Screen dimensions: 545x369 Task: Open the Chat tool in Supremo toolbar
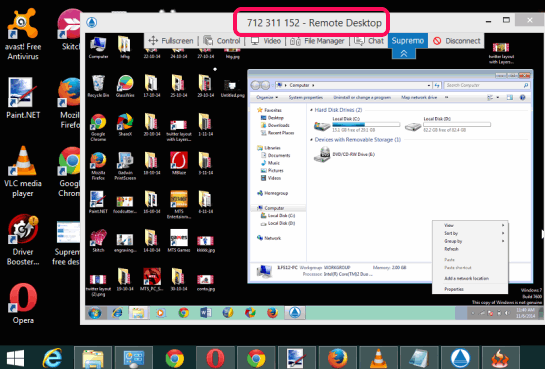[x=369, y=41]
